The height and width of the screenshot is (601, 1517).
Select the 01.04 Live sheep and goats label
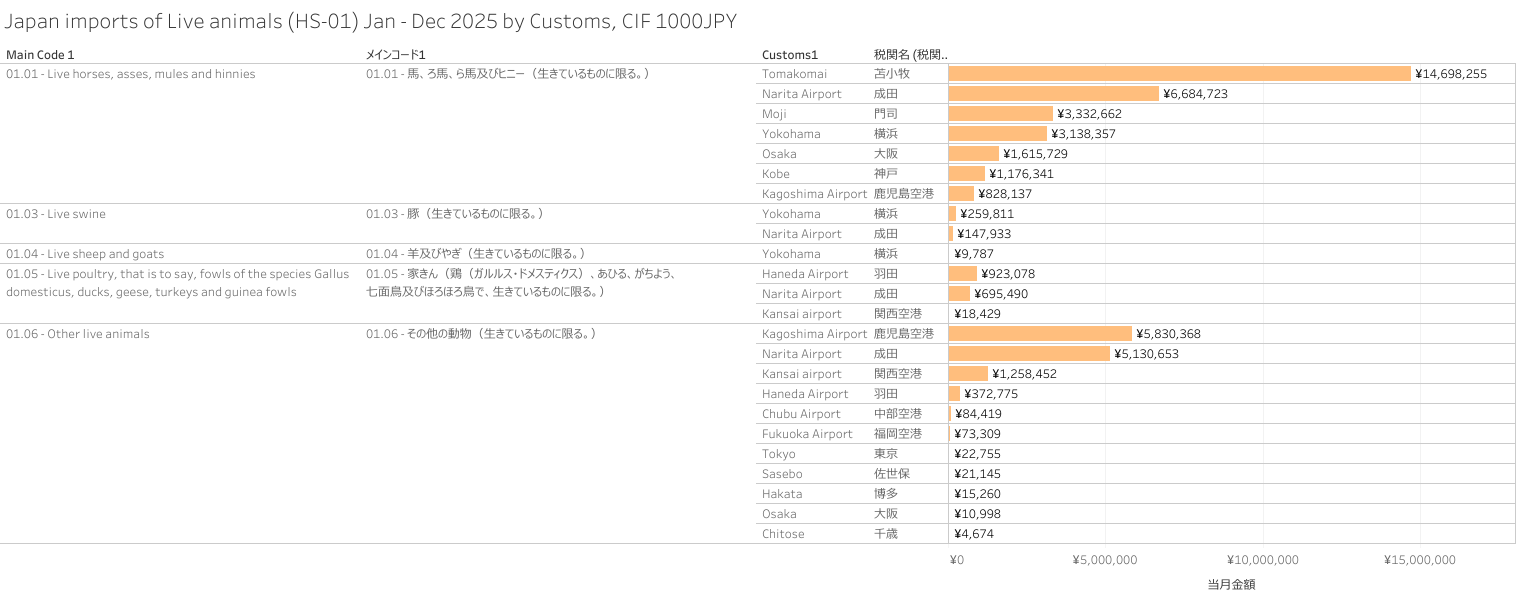click(85, 254)
